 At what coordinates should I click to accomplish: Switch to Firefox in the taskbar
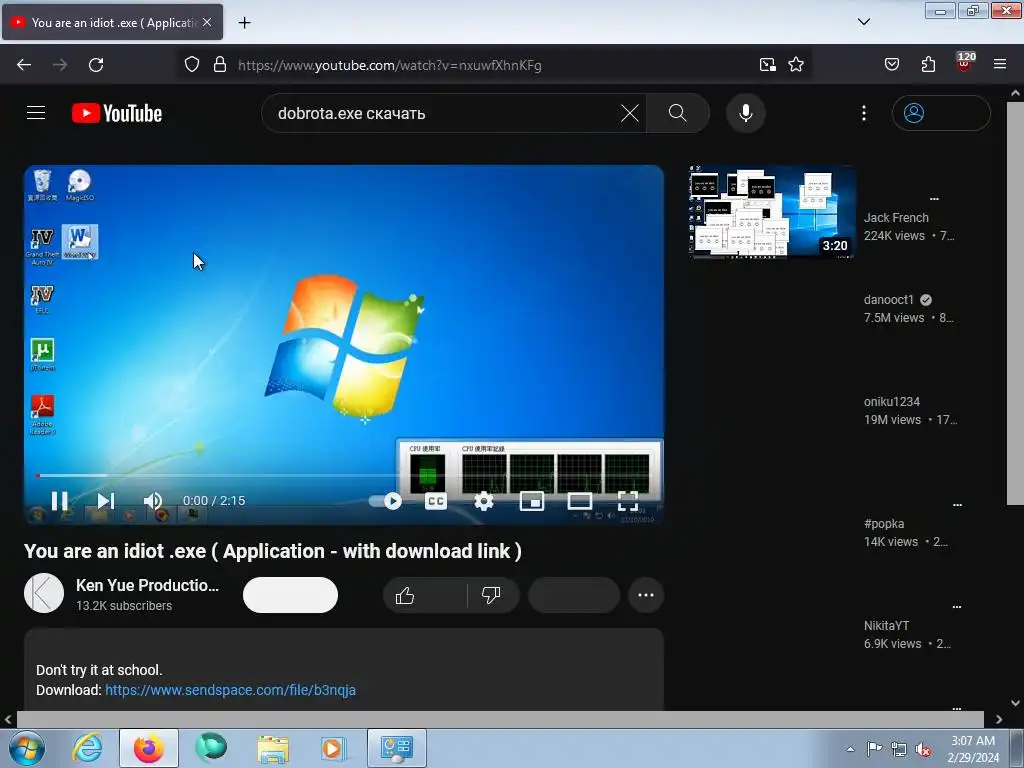pyautogui.click(x=149, y=748)
